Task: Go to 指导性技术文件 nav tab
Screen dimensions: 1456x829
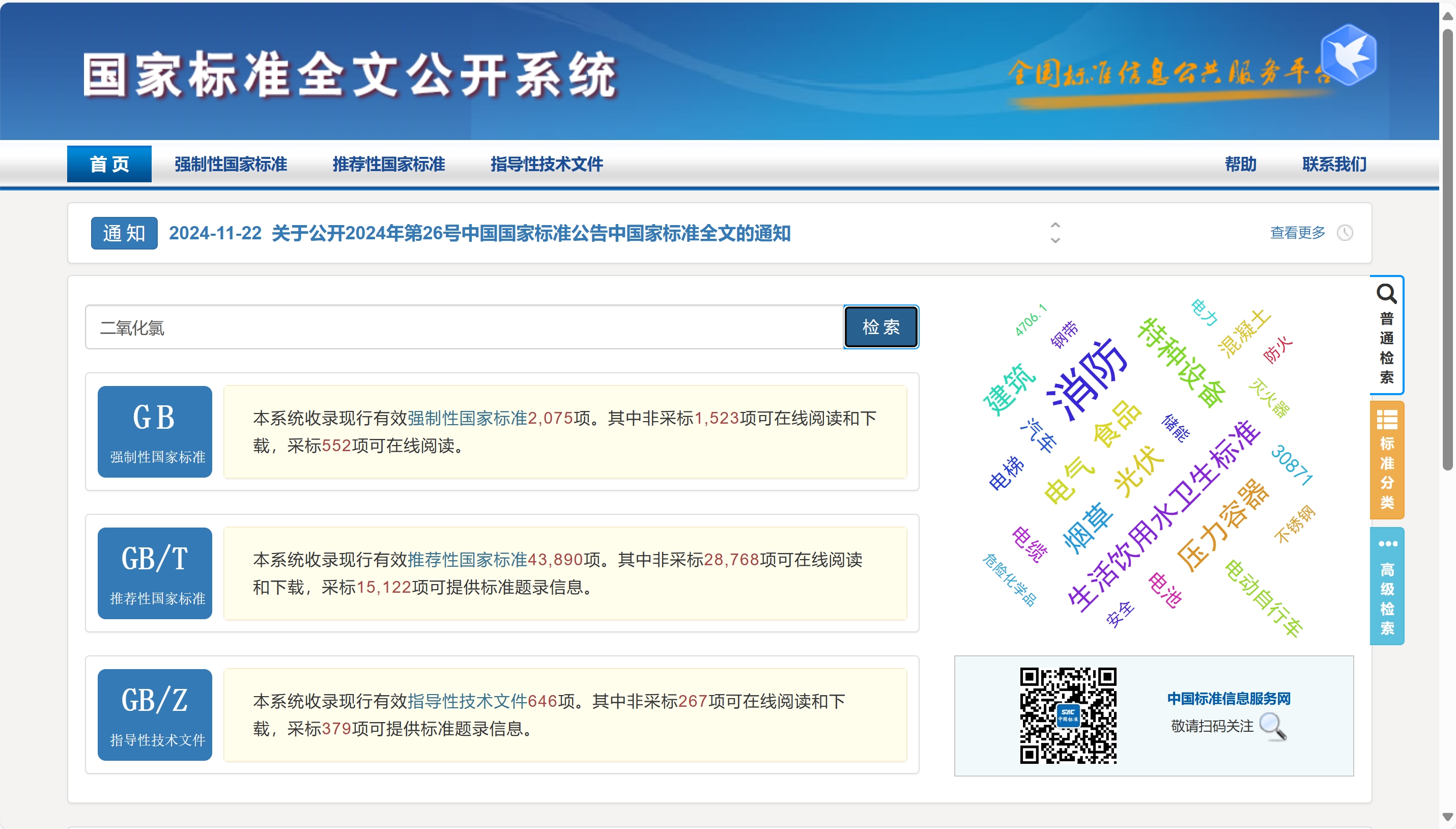Action: [x=546, y=164]
